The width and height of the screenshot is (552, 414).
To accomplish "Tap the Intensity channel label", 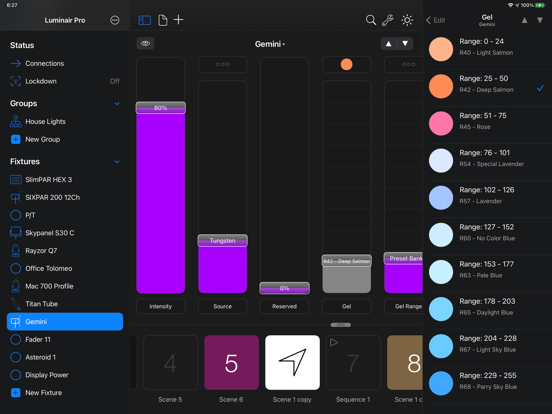I will (161, 306).
